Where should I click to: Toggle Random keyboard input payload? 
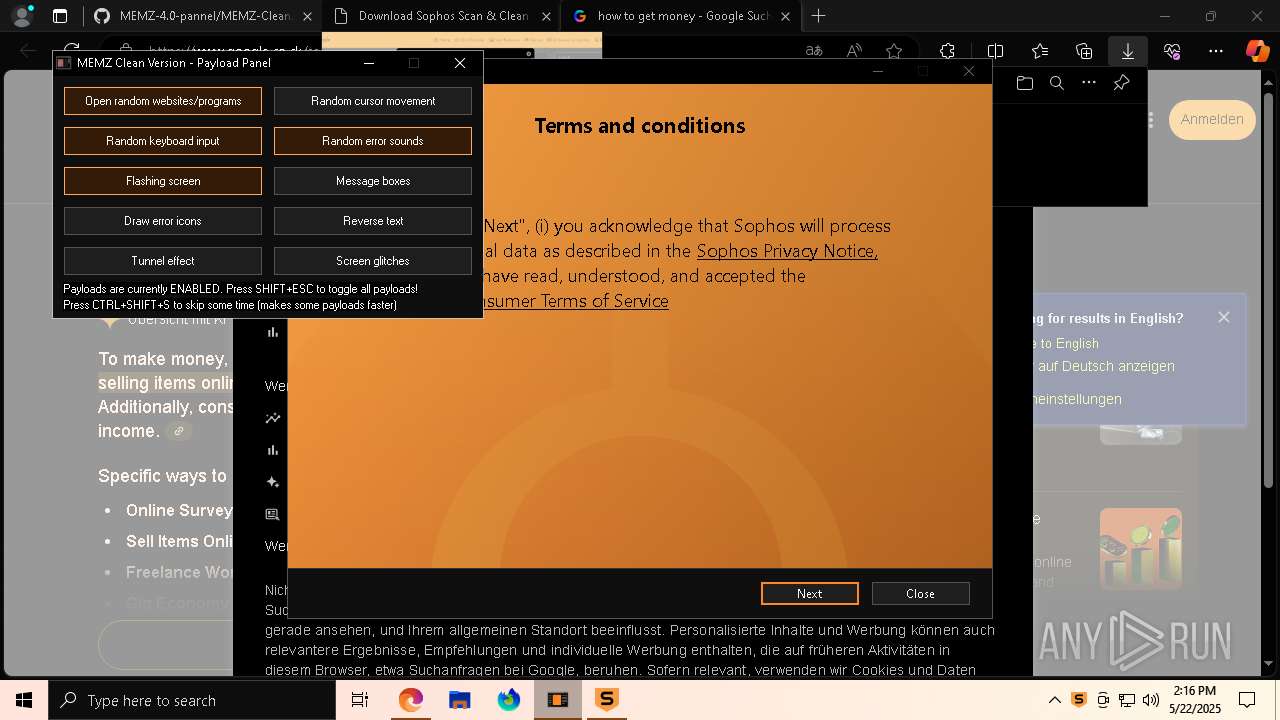point(163,141)
